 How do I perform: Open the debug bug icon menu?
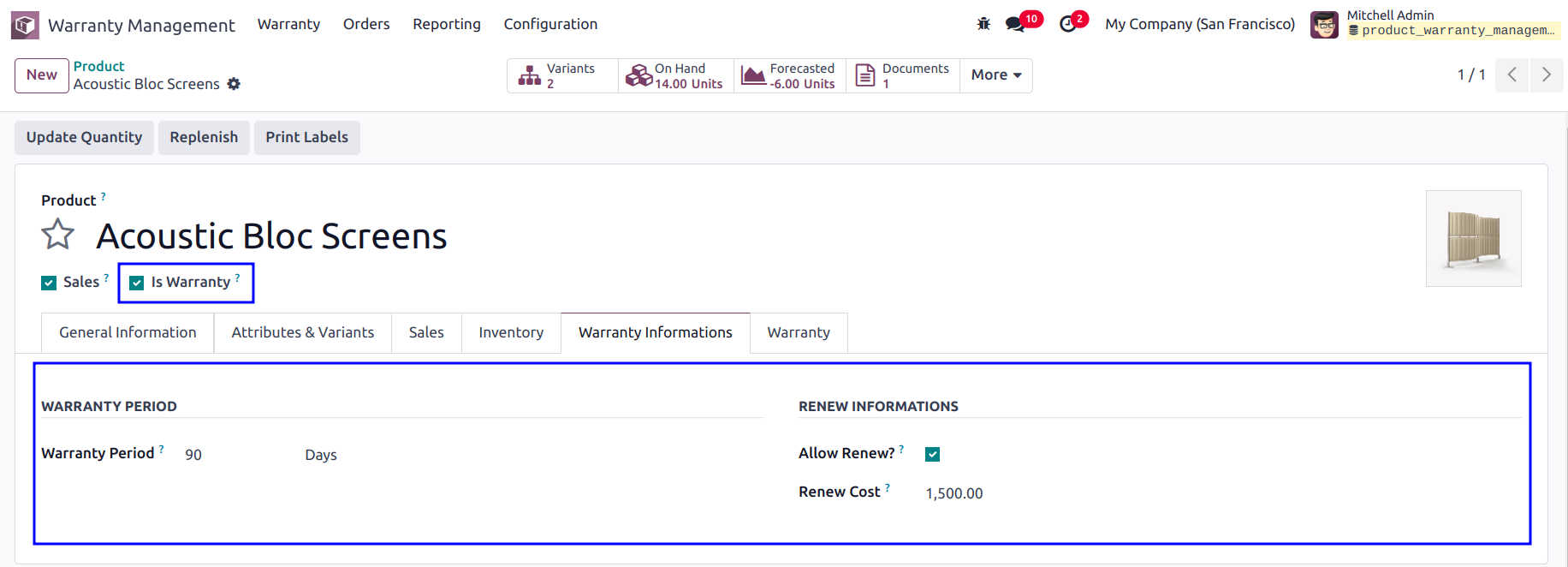983,24
